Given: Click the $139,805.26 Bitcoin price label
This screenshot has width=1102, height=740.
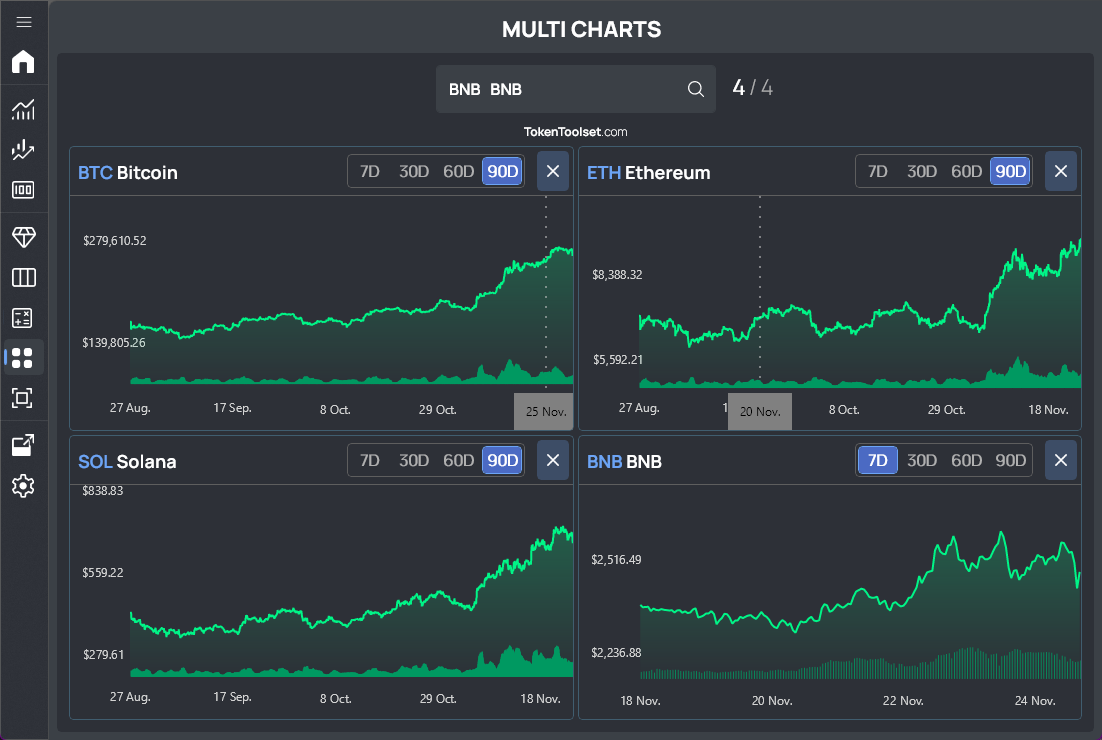Looking at the screenshot, I should 114,343.
